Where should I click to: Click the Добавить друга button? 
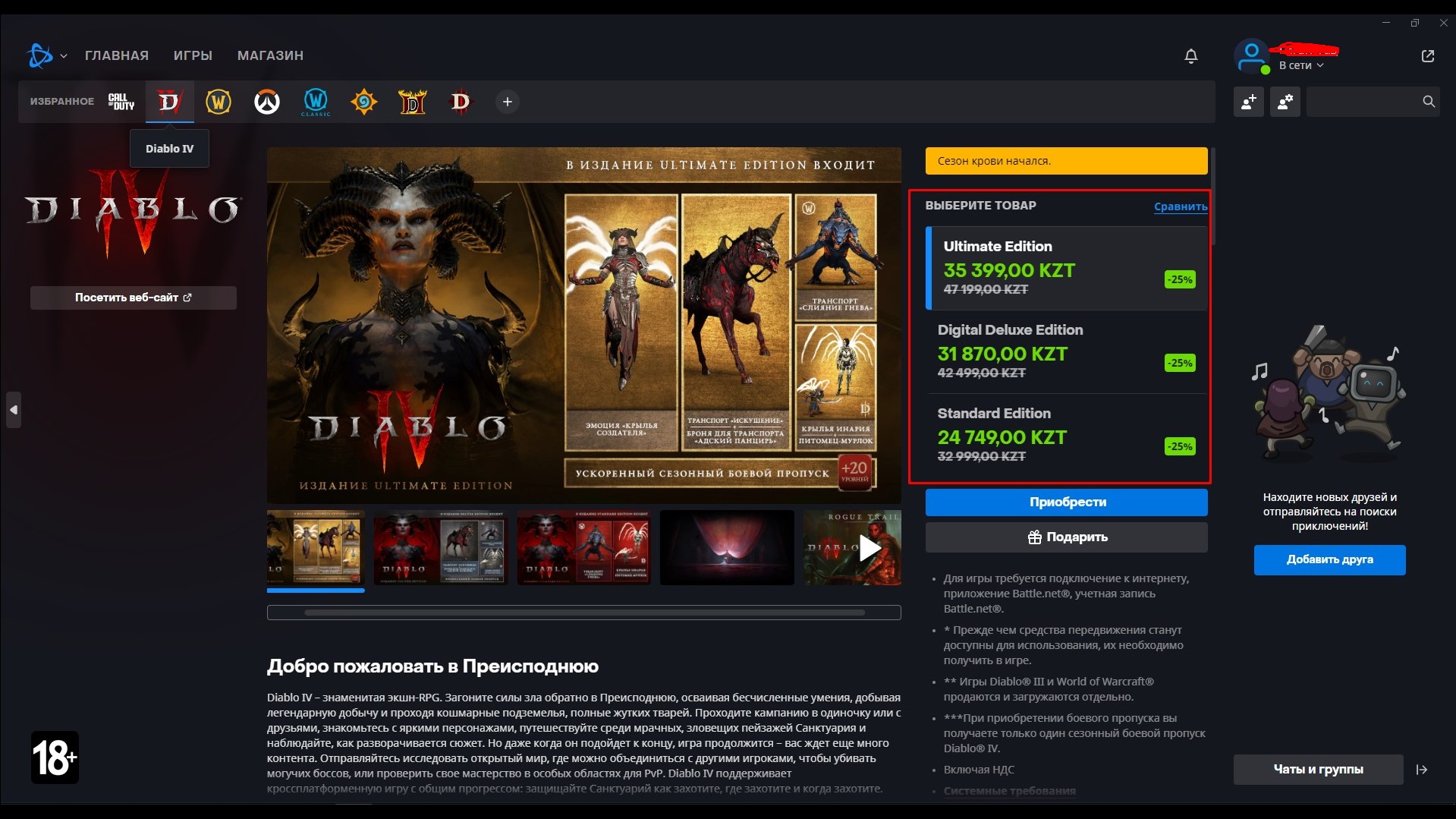pos(1329,560)
